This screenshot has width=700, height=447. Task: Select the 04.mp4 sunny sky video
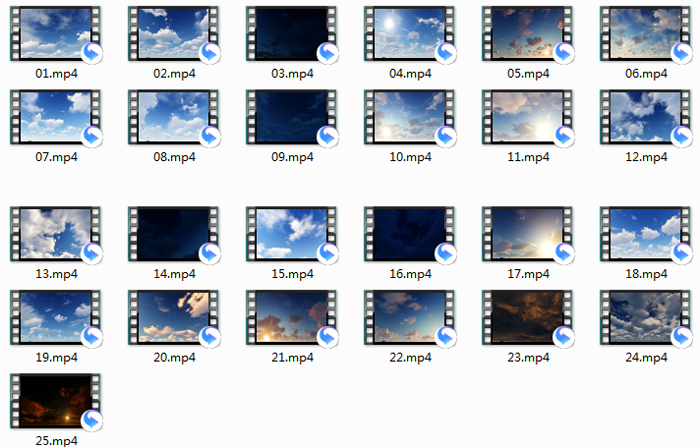tap(409, 34)
